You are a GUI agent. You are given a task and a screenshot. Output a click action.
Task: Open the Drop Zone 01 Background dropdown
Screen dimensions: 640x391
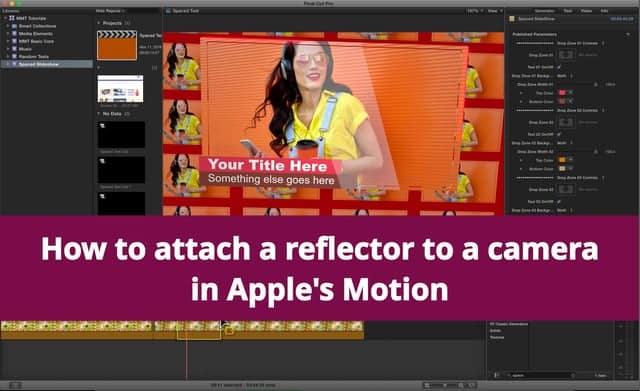point(565,76)
